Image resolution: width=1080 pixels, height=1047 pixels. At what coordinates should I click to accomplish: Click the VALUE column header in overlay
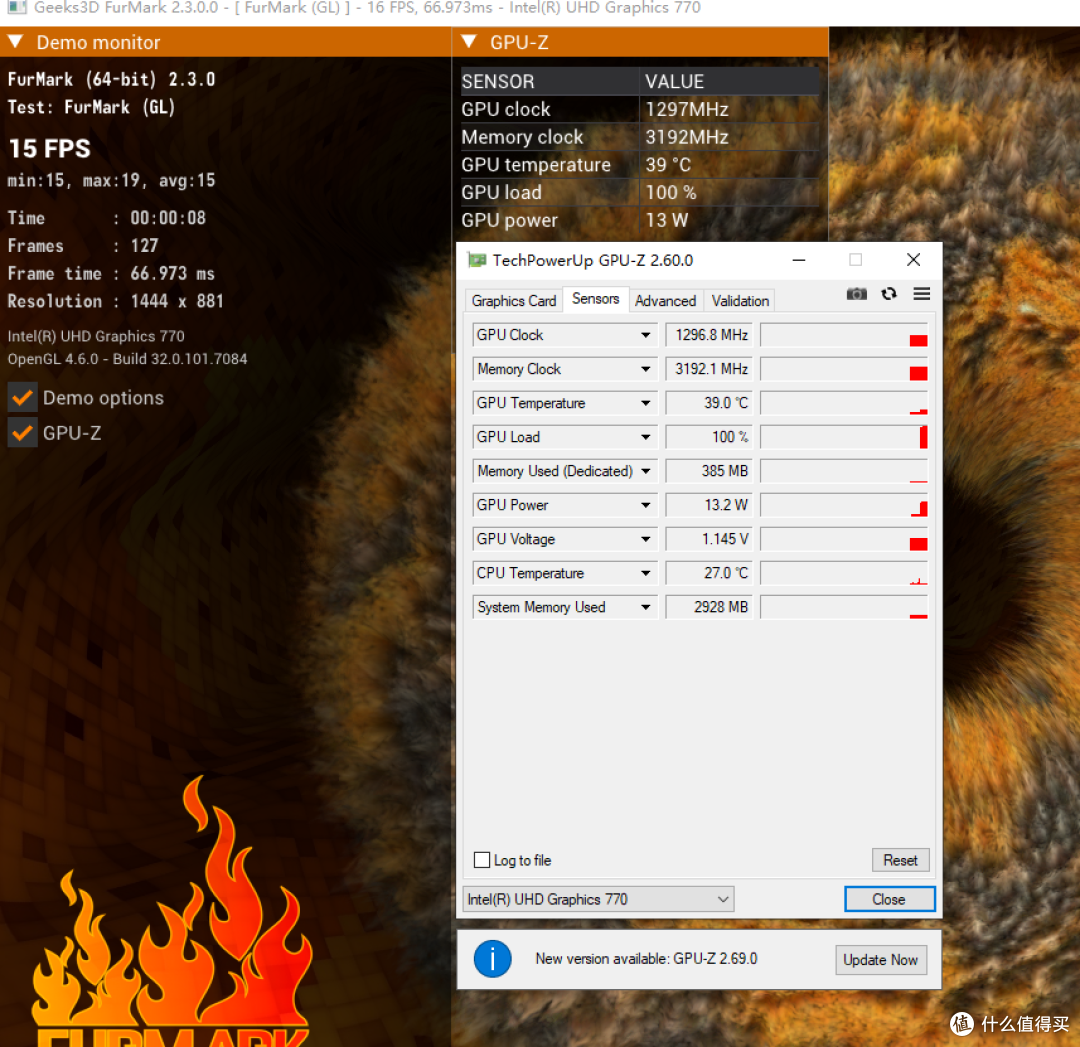[730, 81]
